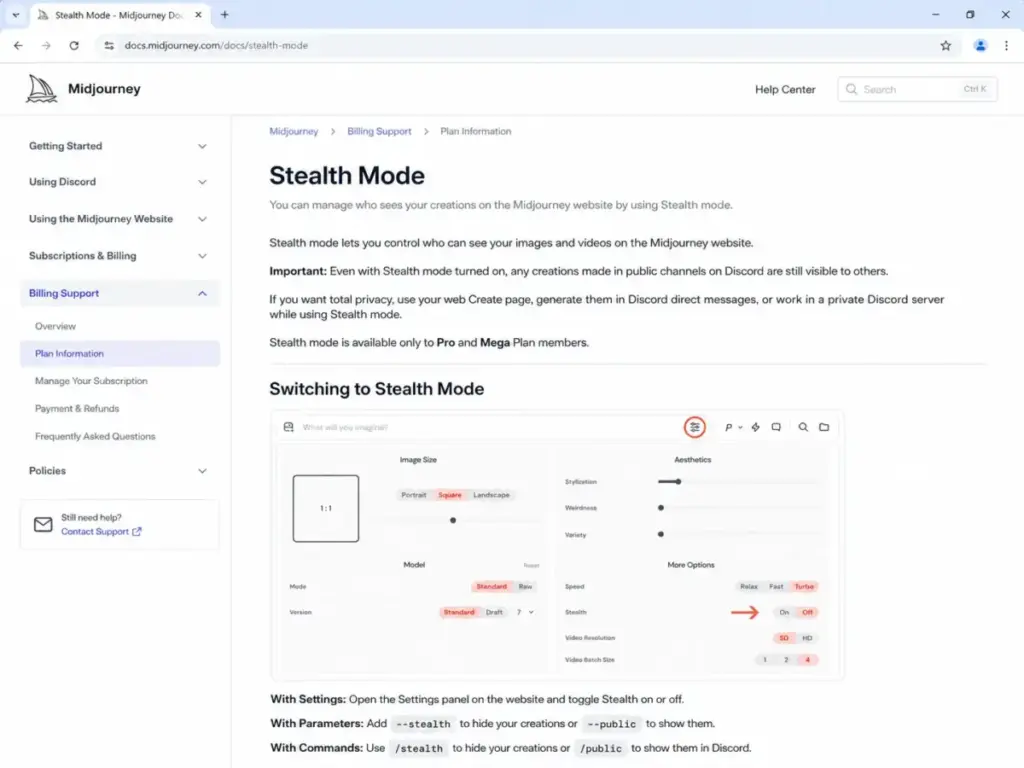Image resolution: width=1024 pixels, height=768 pixels.
Task: Open the tab search dropdown
Action: pos(16,14)
